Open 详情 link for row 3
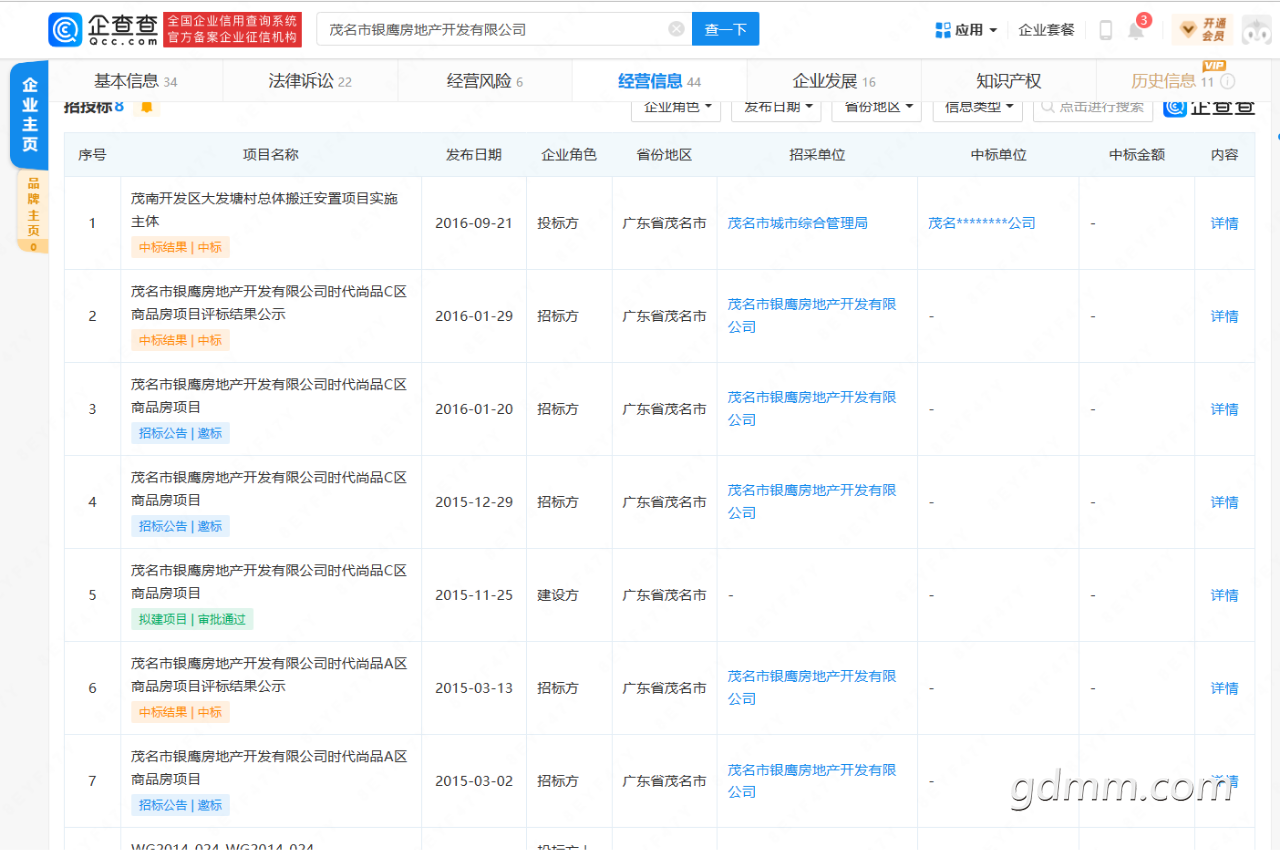The image size is (1280, 850). [1224, 409]
